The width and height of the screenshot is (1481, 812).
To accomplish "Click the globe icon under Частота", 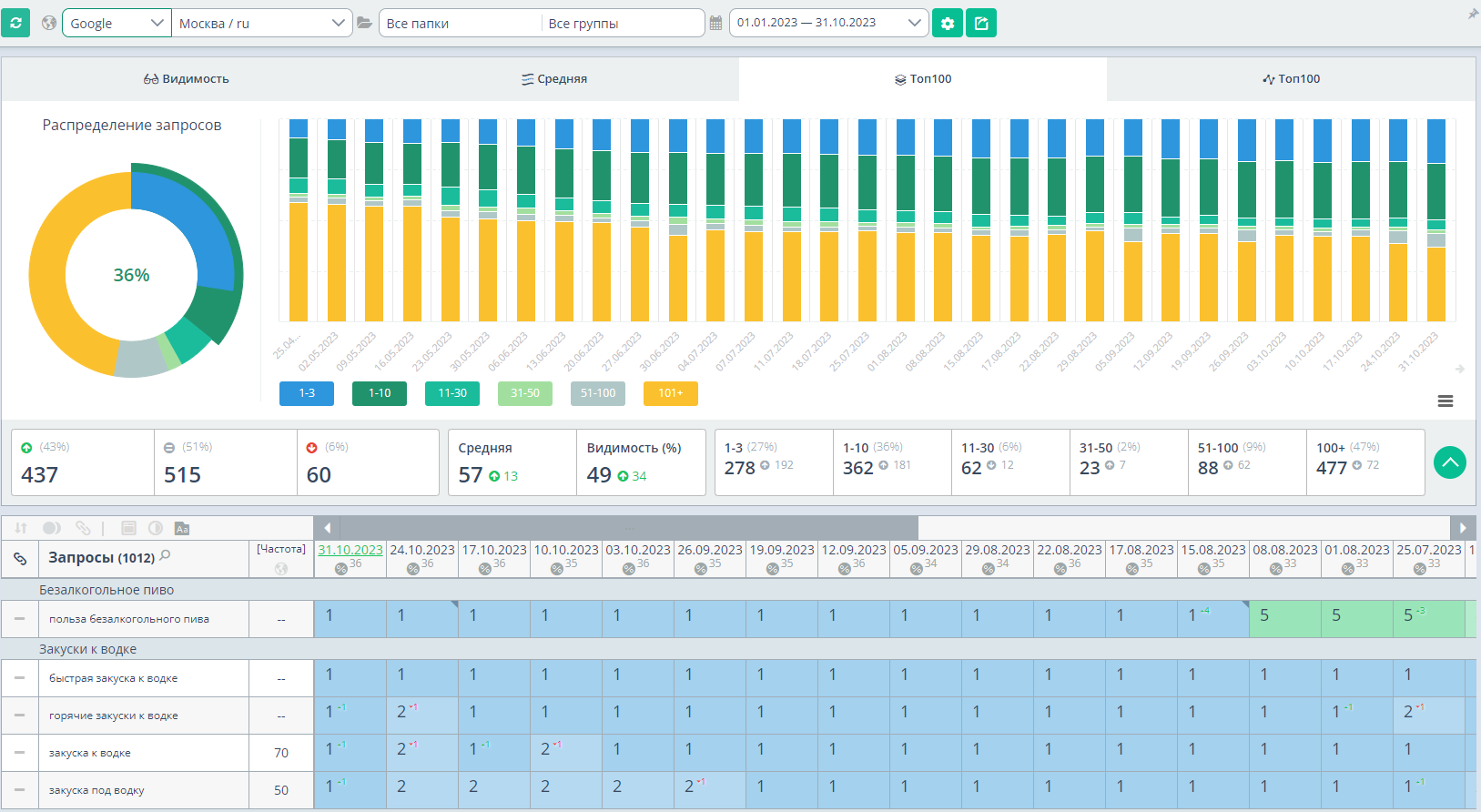I will coord(281,568).
